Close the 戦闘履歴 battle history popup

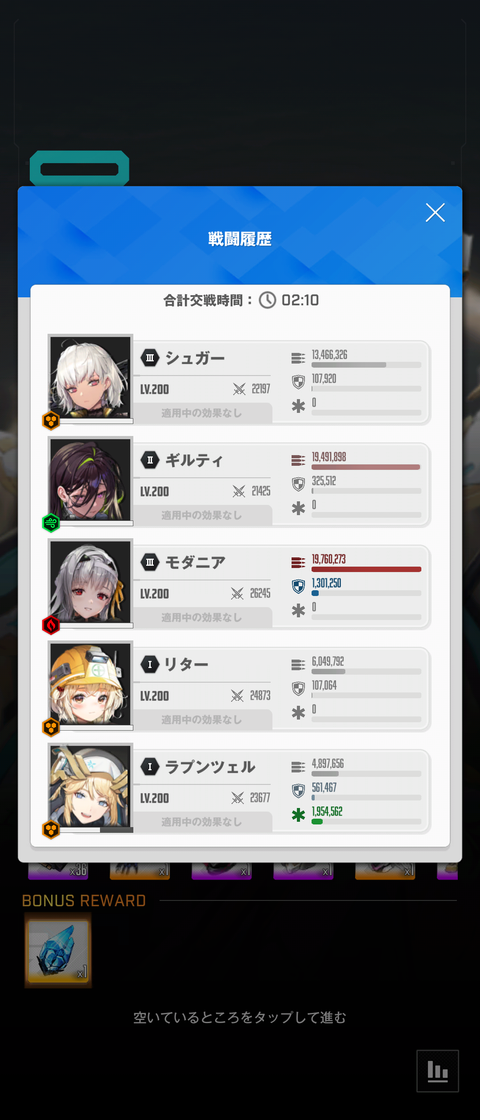(435, 212)
